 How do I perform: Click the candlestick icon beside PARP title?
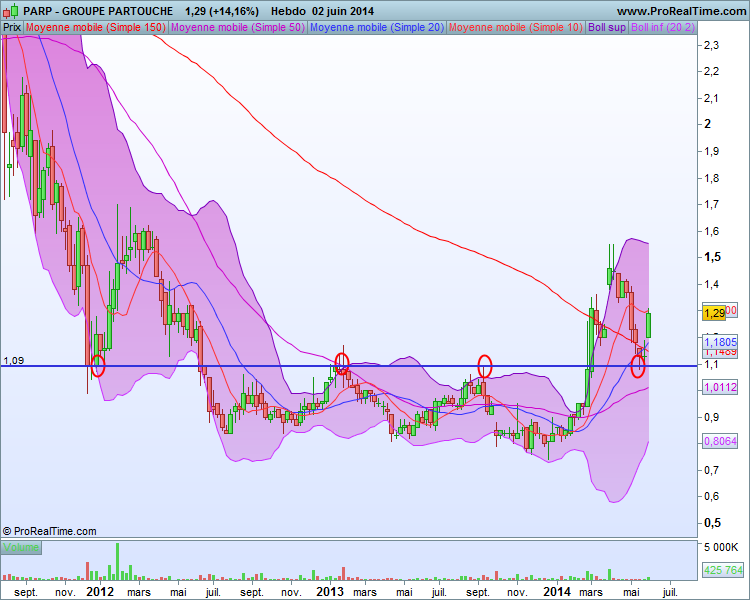[x=11, y=11]
